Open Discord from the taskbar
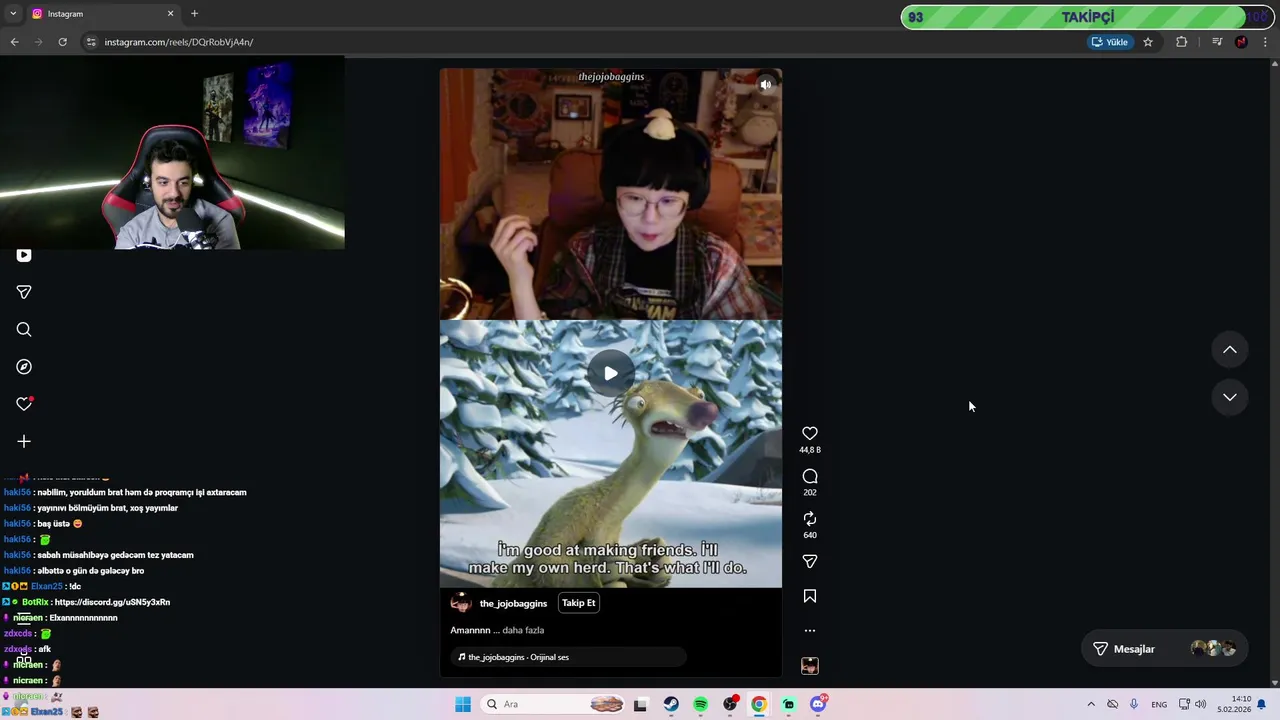 818,704
